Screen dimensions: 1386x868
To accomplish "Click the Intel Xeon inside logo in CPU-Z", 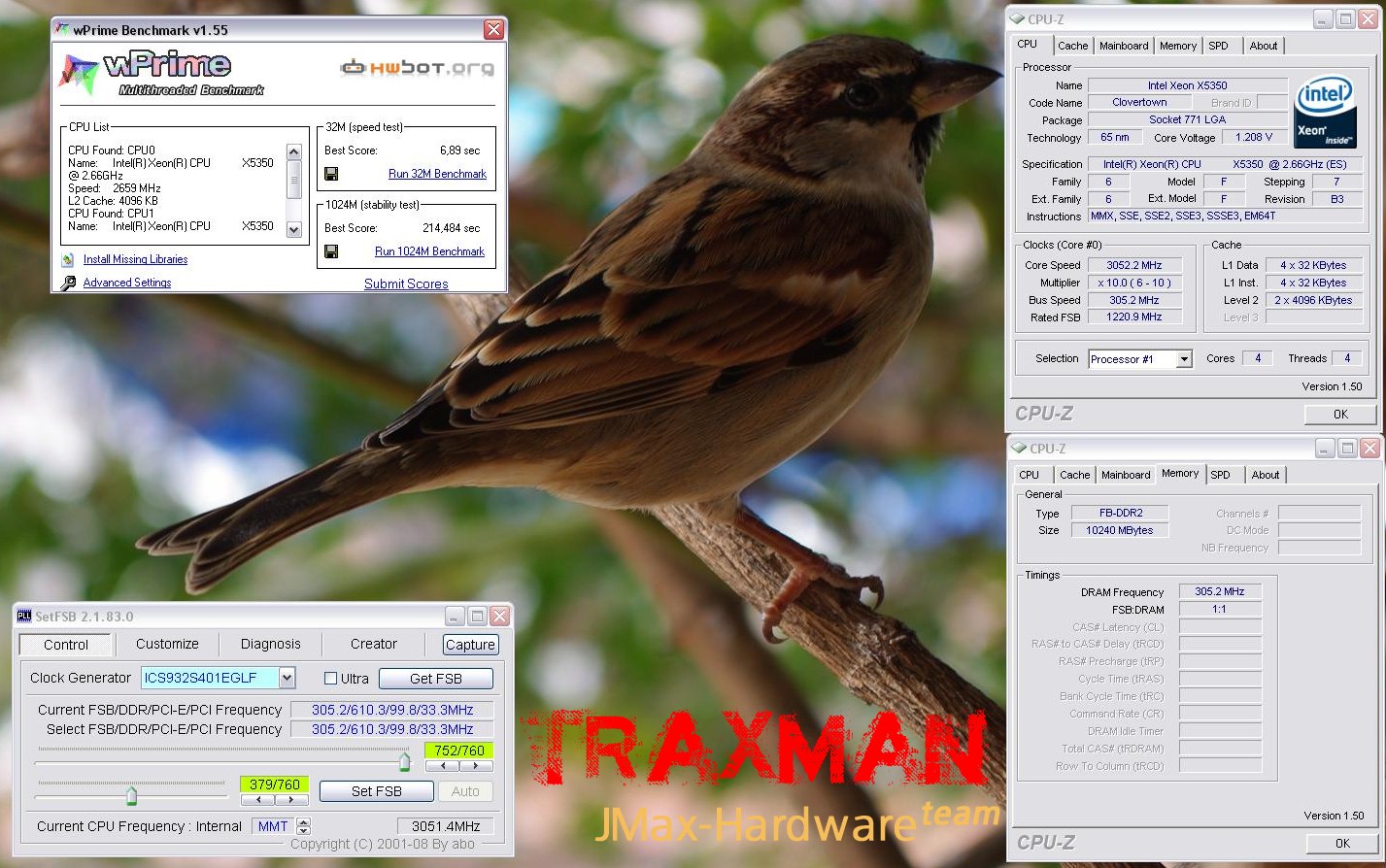I will click(1325, 113).
